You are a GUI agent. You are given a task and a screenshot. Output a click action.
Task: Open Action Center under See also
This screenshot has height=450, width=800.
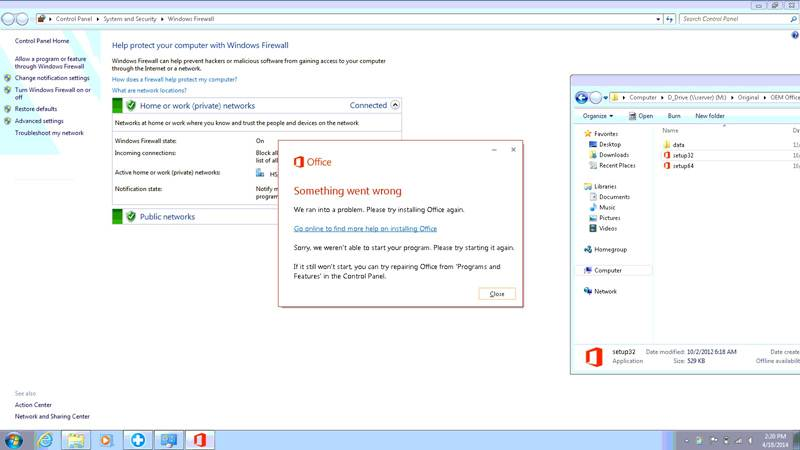point(33,405)
